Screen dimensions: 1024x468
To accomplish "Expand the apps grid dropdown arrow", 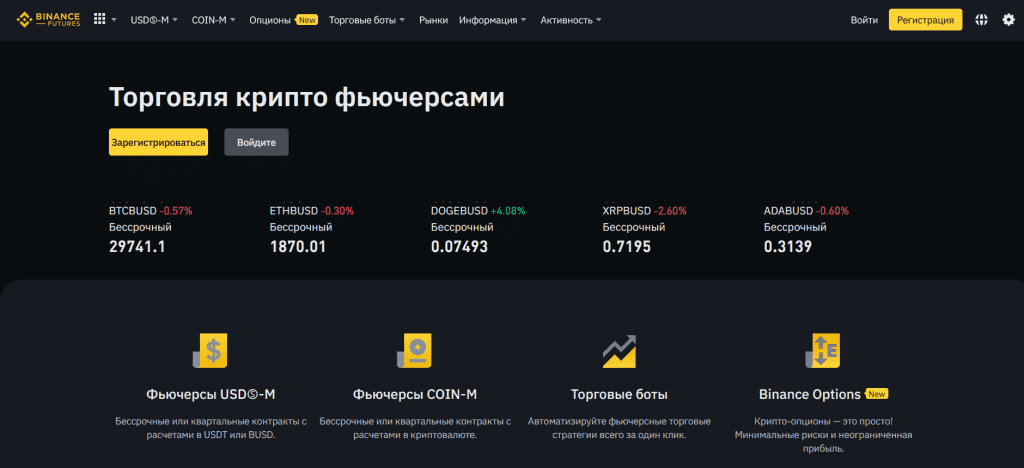I will coord(114,20).
